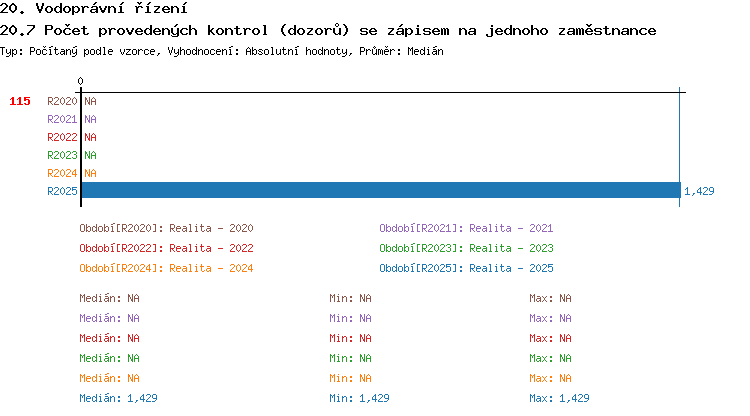Click legend entry Období[R2020]: Realita - 2020
The image size is (750, 416).
pos(166,228)
